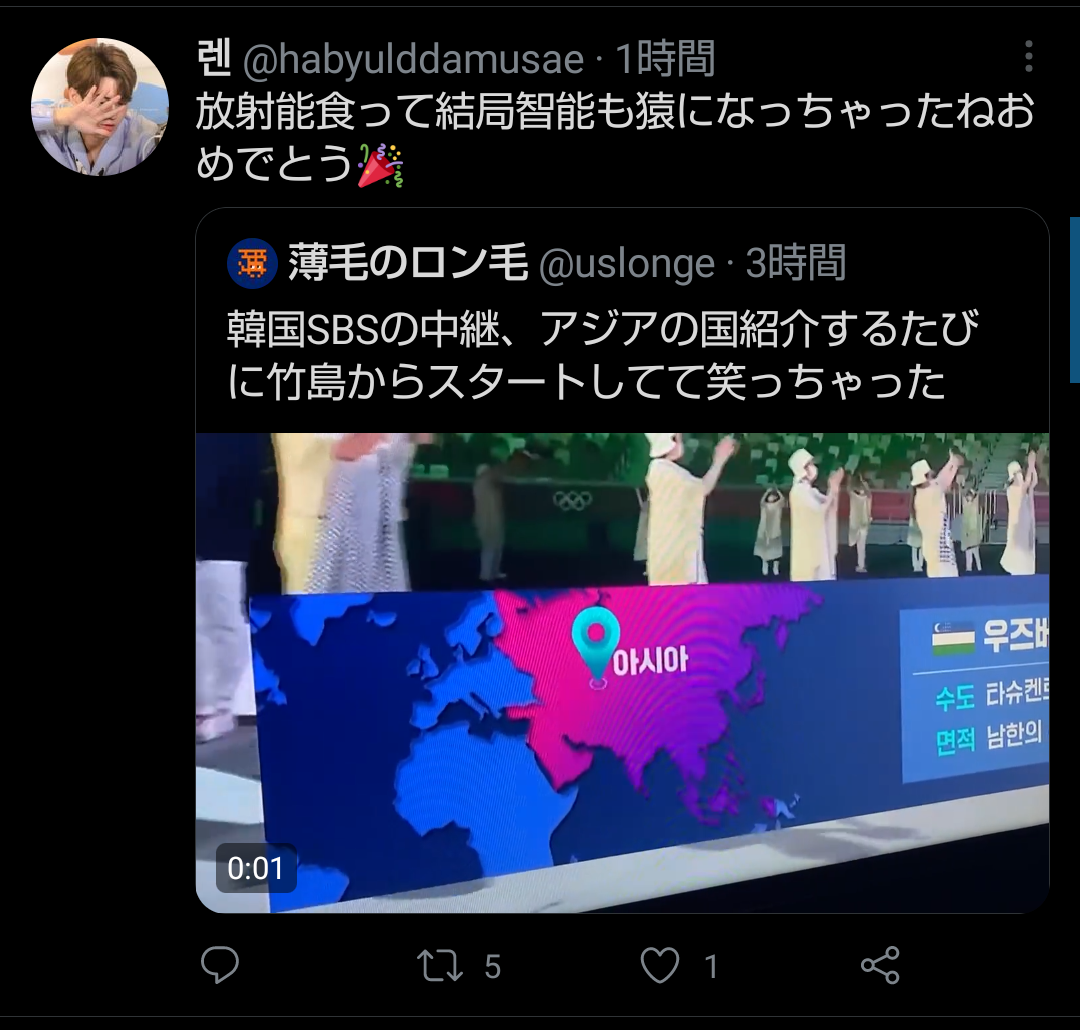Tap the retweet arrows icon

click(440, 966)
